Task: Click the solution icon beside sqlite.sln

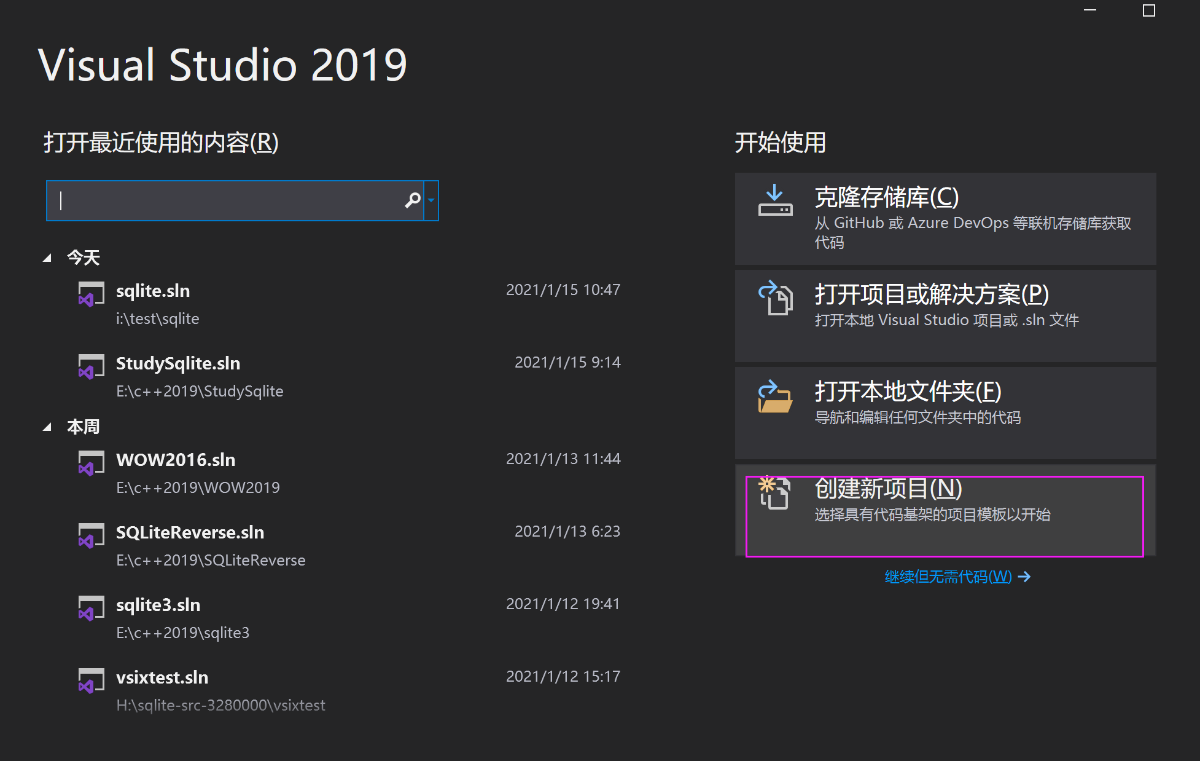Action: 91,293
